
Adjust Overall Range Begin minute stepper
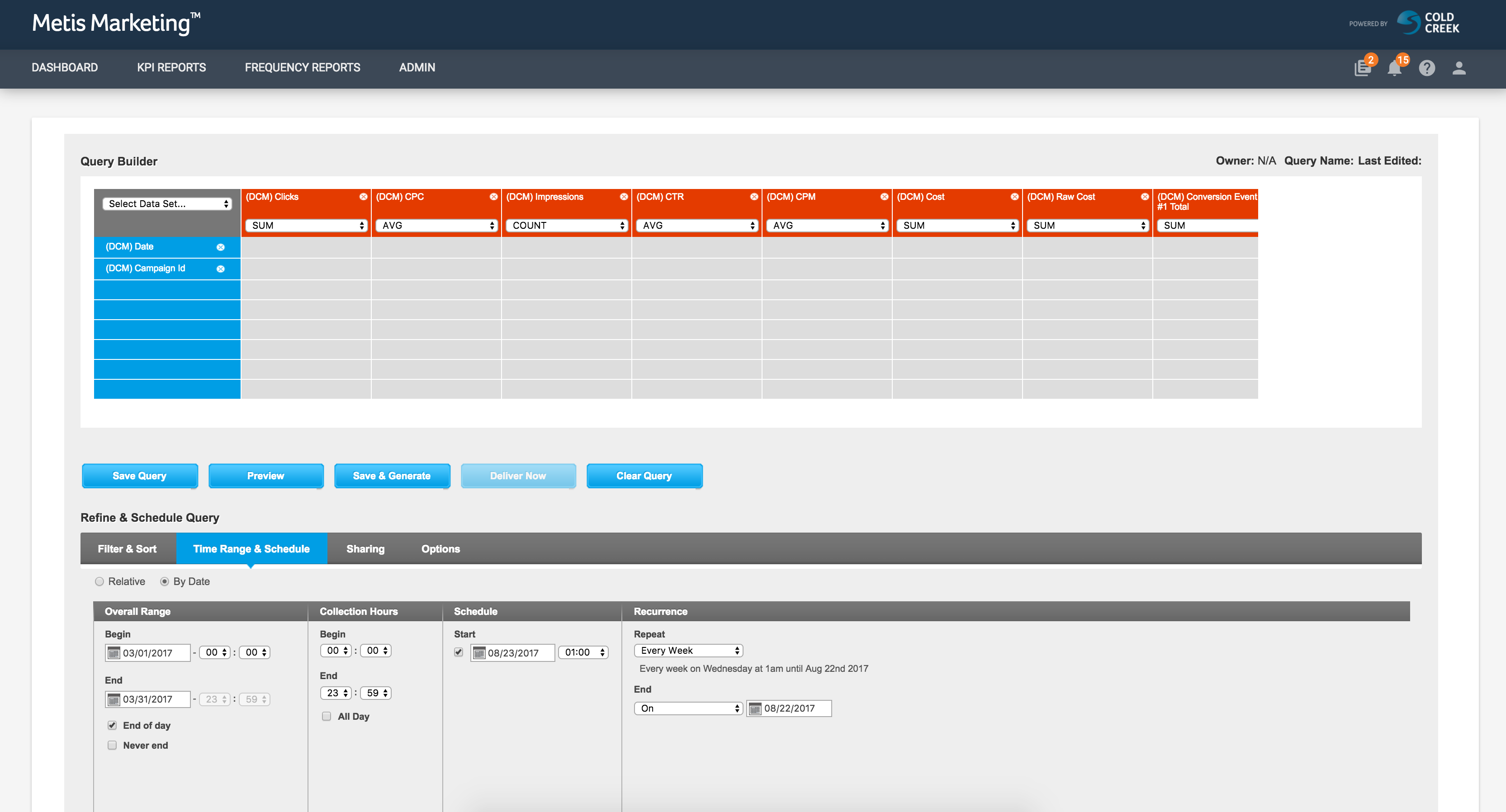[254, 652]
